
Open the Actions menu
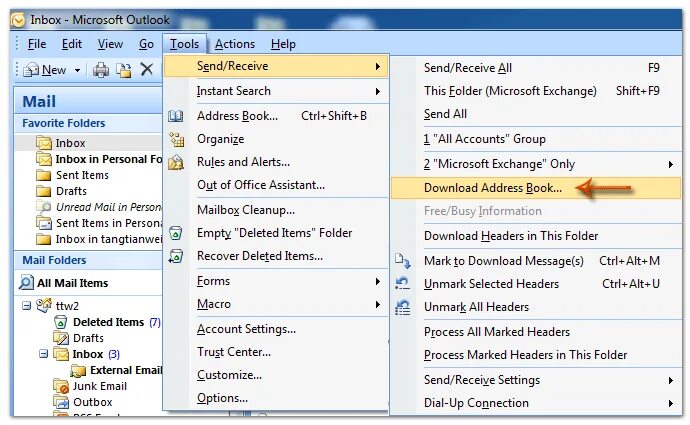tap(235, 44)
